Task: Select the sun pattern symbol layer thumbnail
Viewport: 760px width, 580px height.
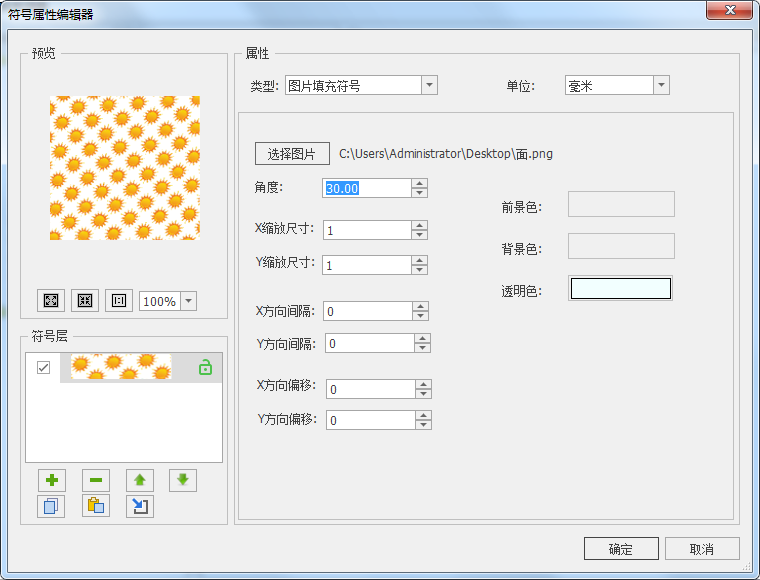Action: click(121, 368)
